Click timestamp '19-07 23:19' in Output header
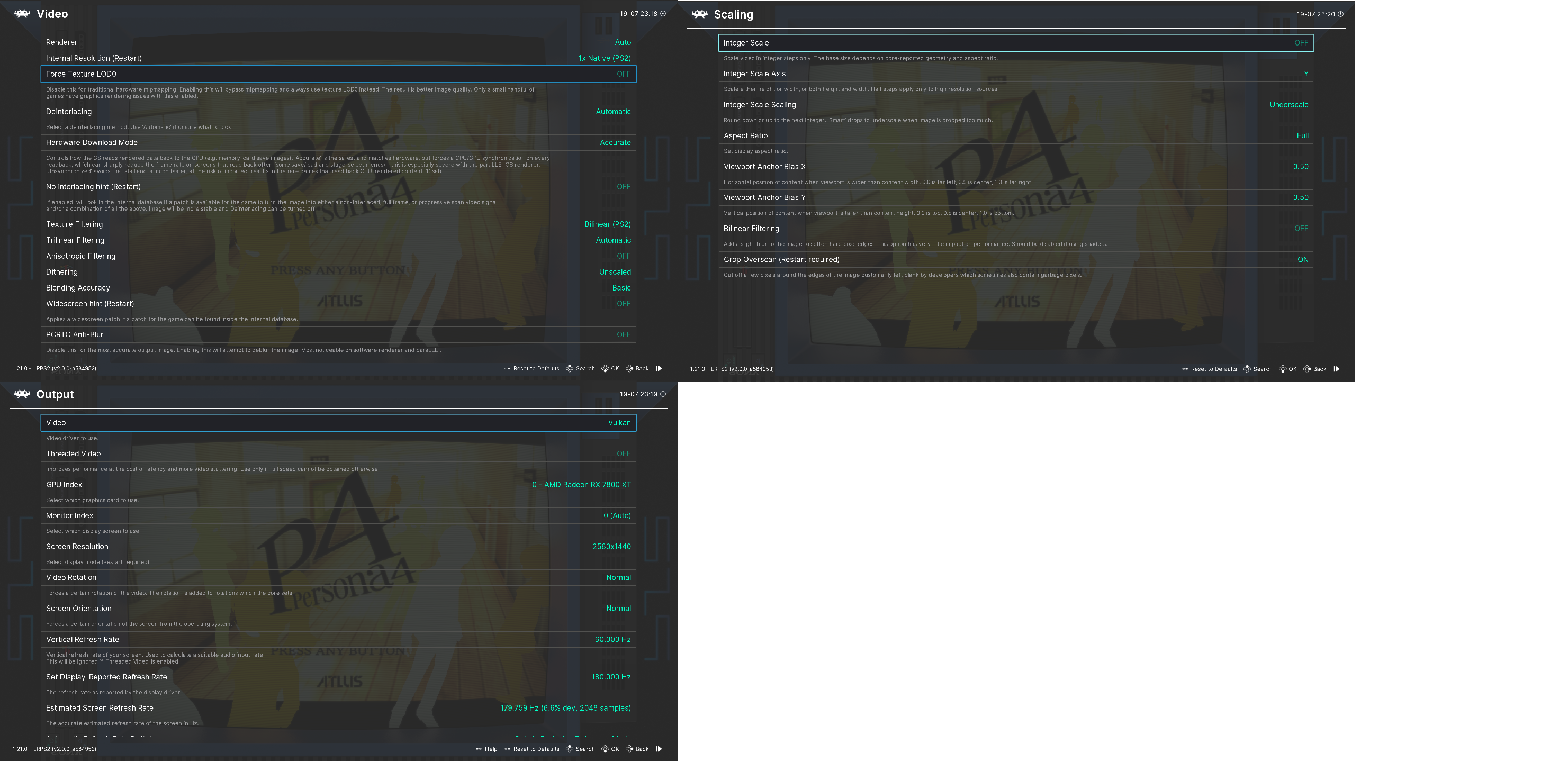1568x762 pixels. [x=638, y=394]
